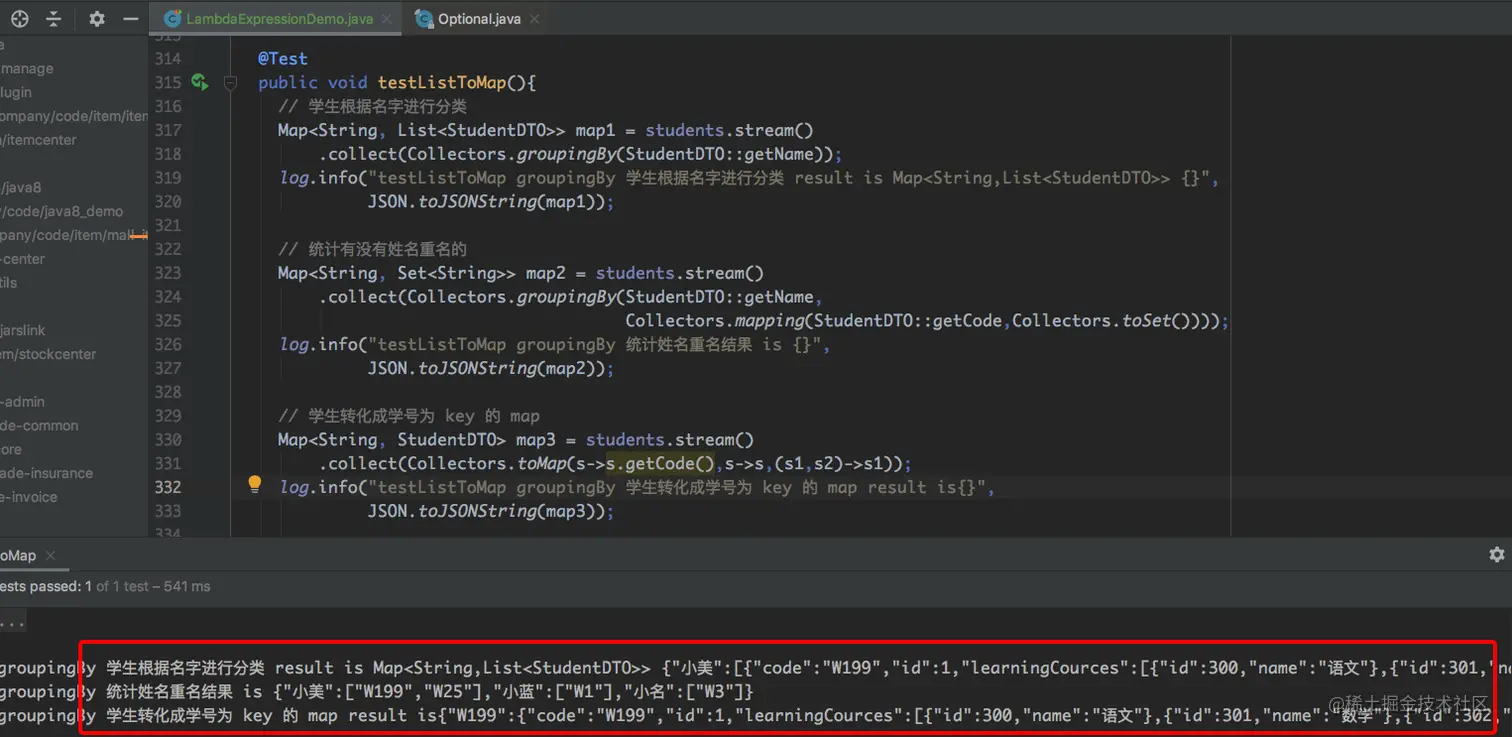Hide the project panel with the minus icon
Image resolution: width=1512 pixels, height=737 pixels.
coord(131,19)
